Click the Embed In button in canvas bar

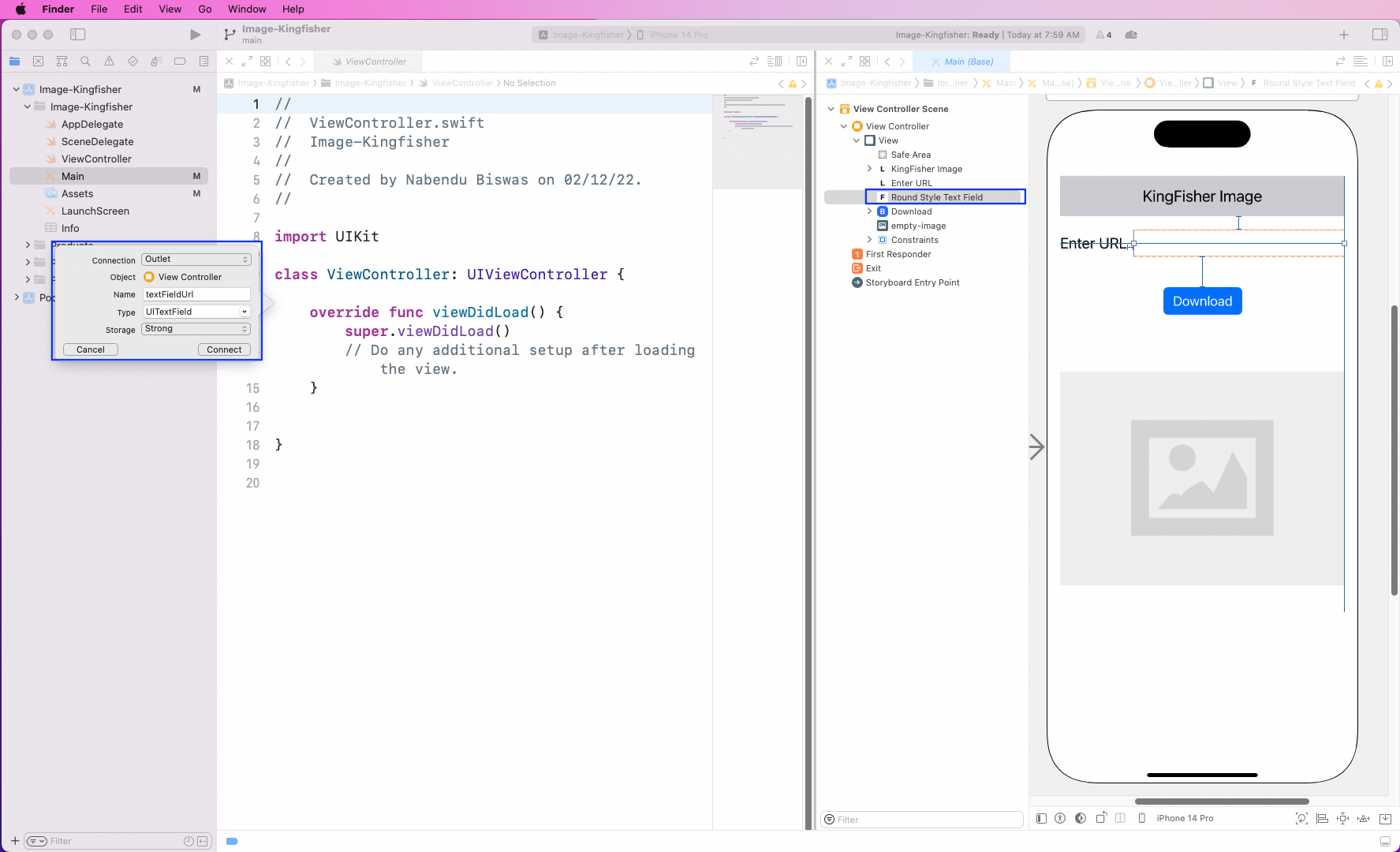1385,818
